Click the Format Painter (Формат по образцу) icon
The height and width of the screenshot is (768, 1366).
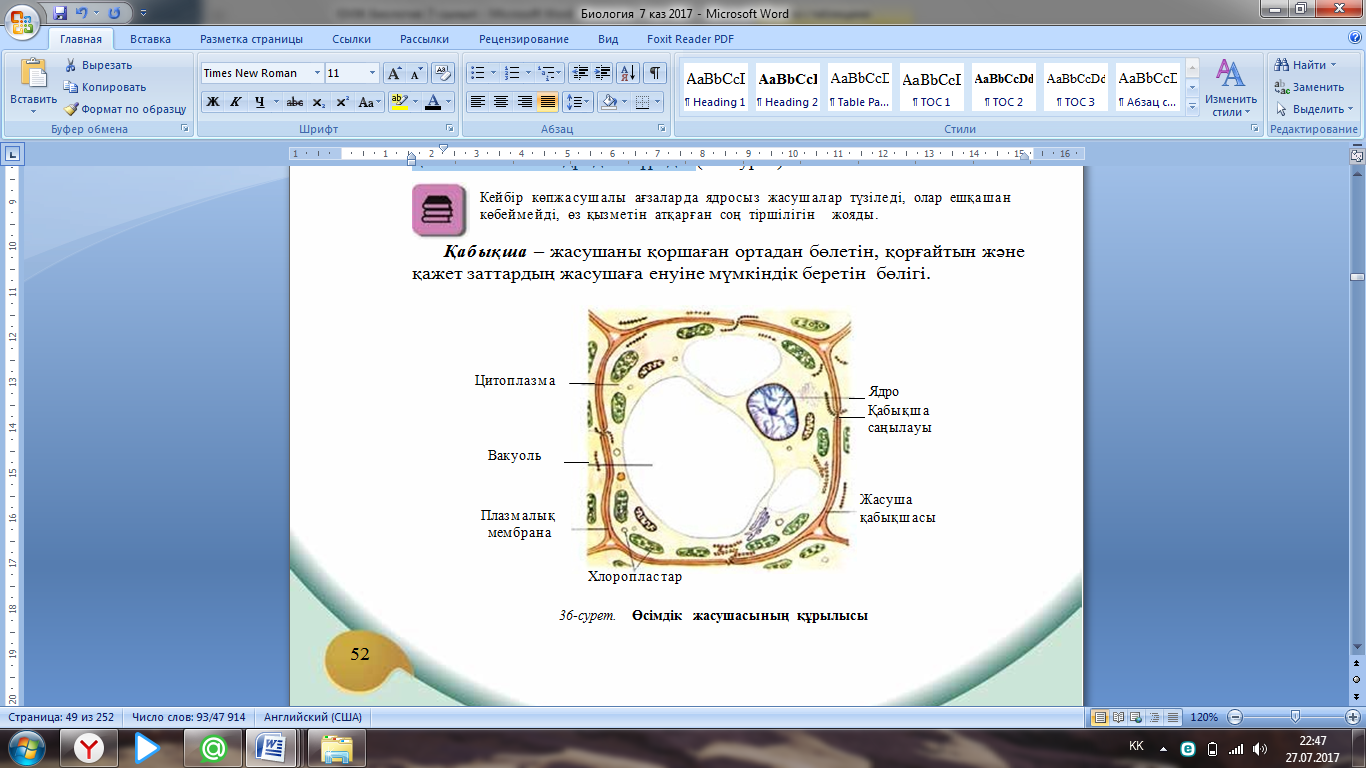[x=72, y=109]
